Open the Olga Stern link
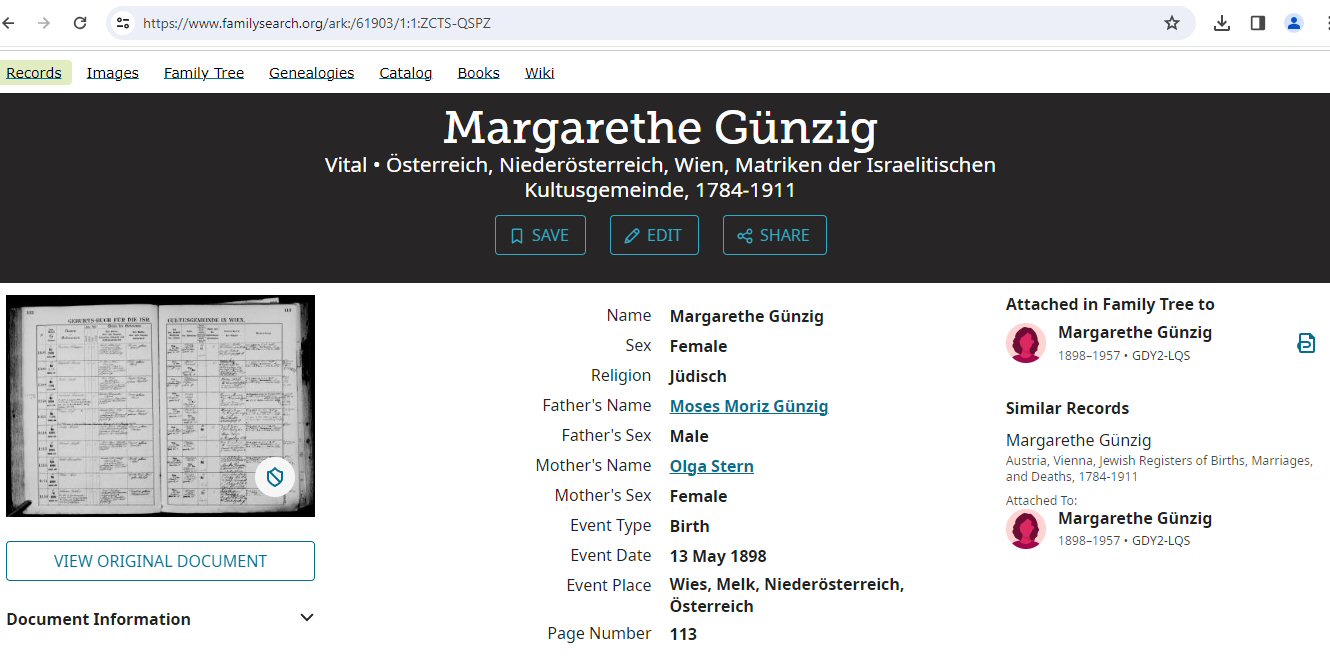Screen dimensions: 1330x657 [712, 466]
